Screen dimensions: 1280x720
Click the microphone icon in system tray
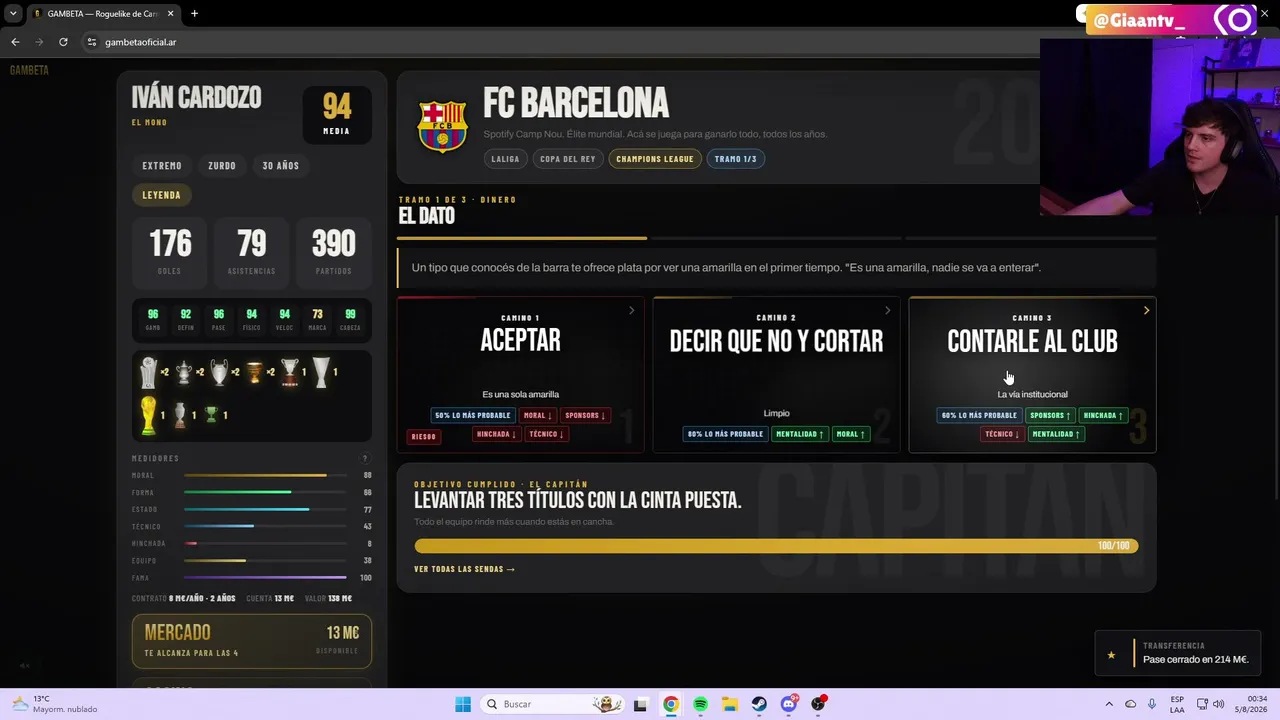point(1152,704)
